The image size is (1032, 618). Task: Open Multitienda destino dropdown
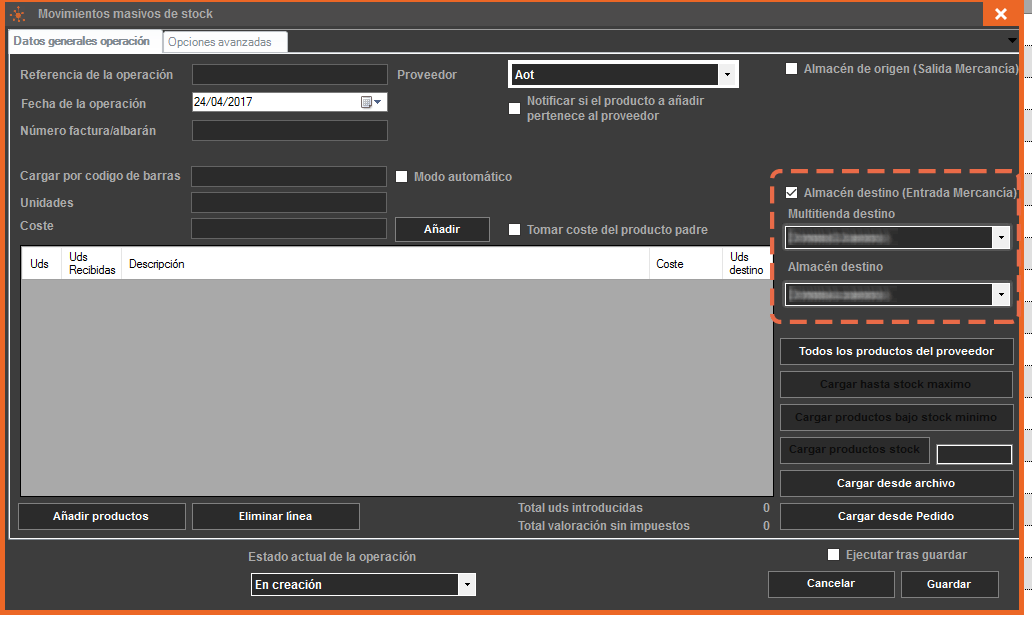[x=1000, y=238]
